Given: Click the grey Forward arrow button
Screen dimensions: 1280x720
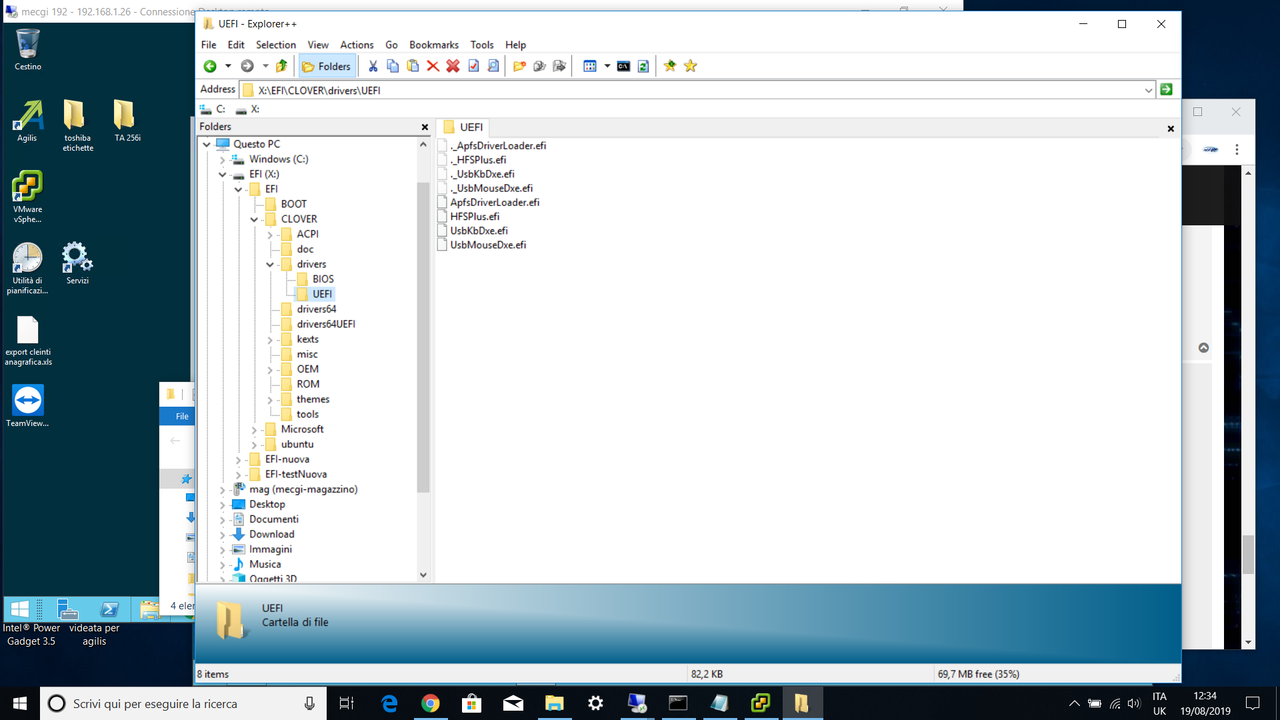Looking at the screenshot, I should [247, 66].
